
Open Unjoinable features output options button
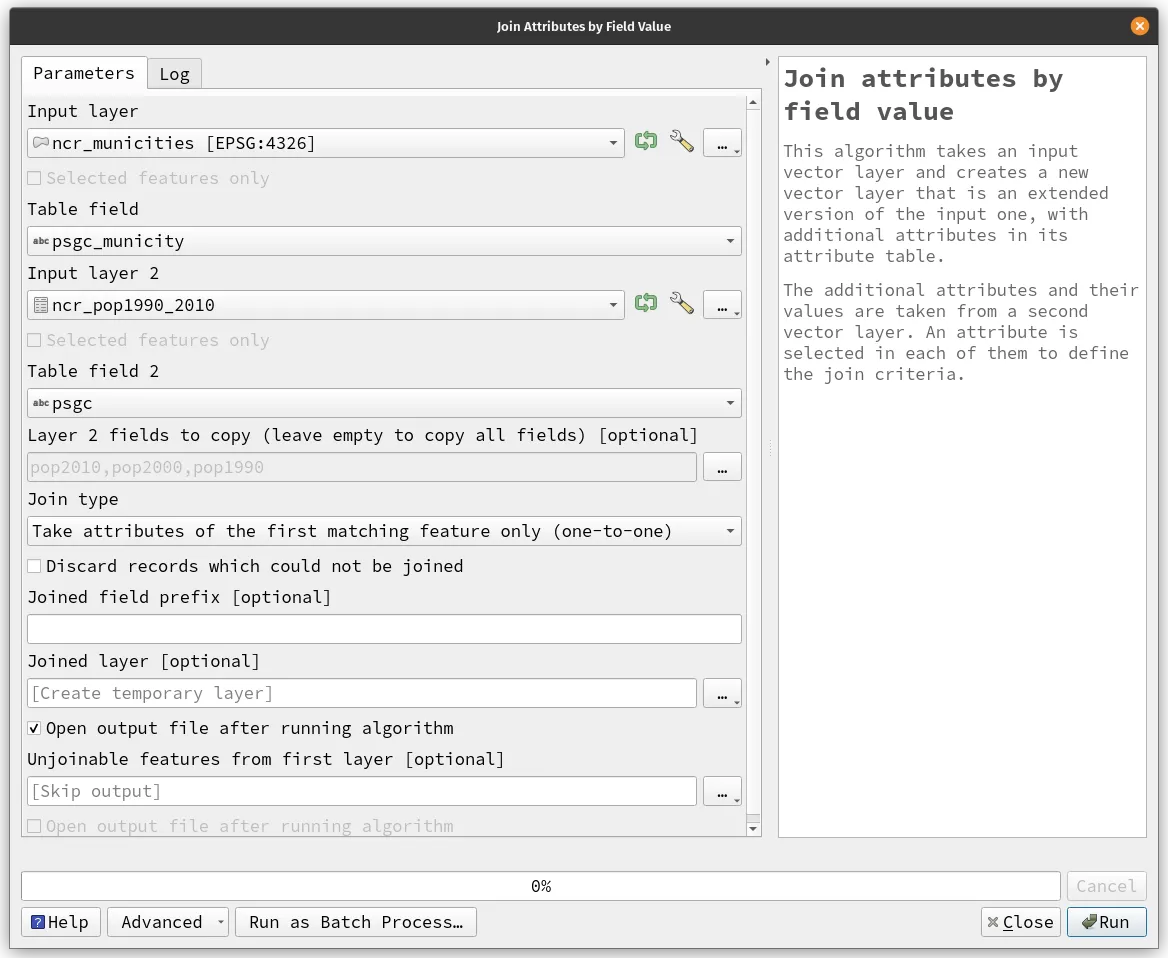coord(722,791)
